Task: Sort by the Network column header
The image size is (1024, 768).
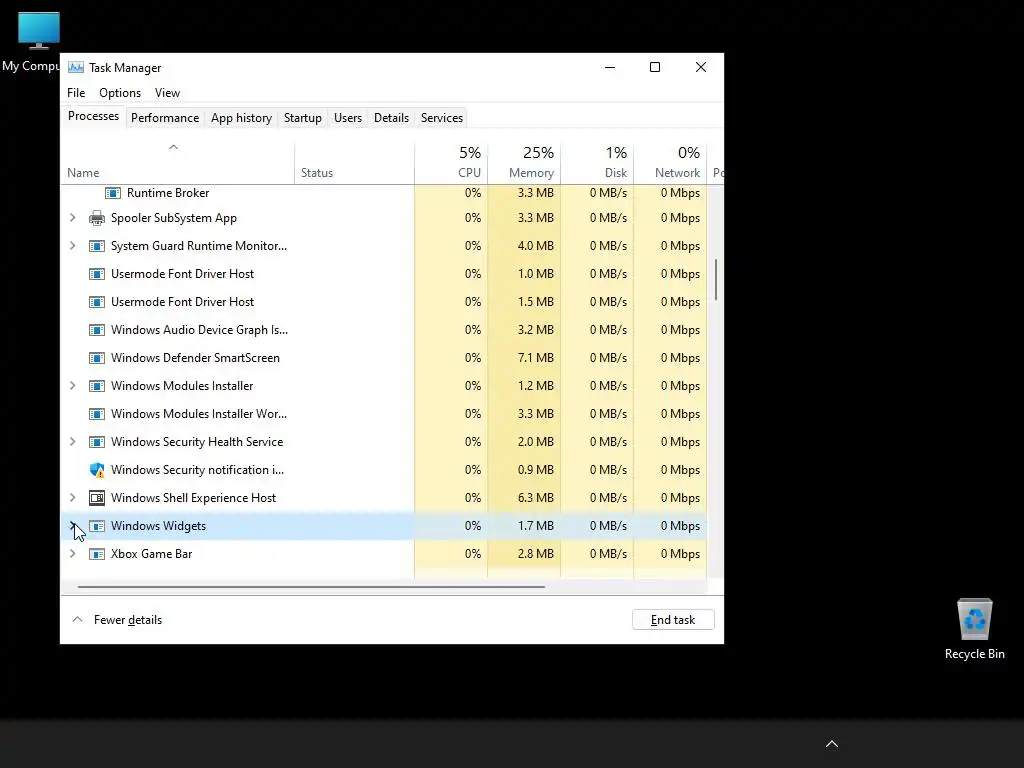Action: tap(671, 162)
